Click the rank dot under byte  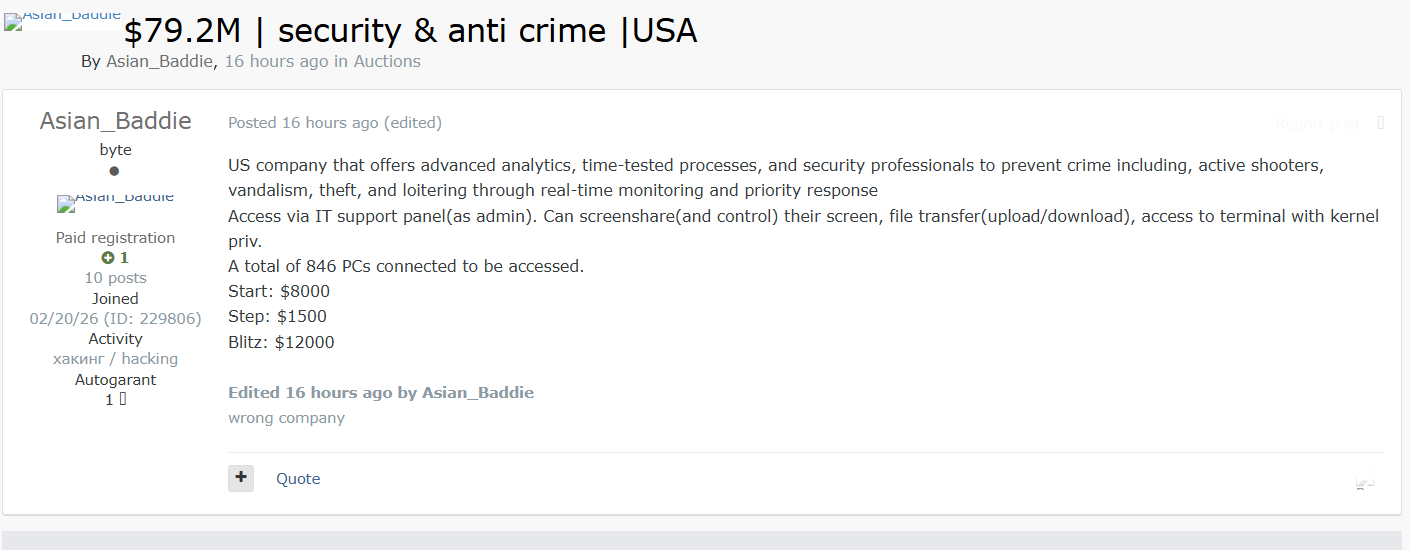(115, 171)
